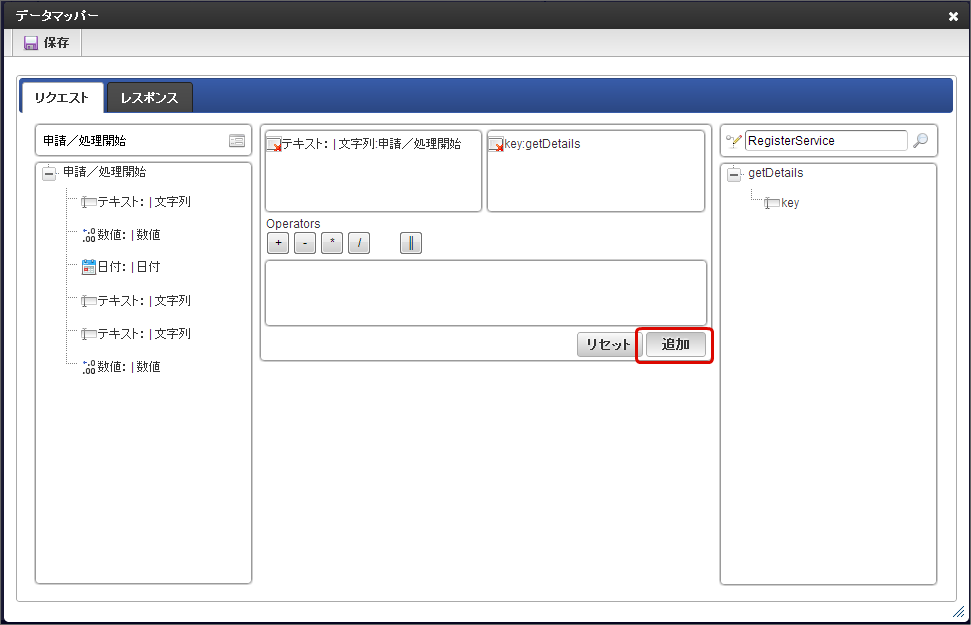
Task: Click the form icon beside 申請／処理開始 header
Action: click(237, 141)
